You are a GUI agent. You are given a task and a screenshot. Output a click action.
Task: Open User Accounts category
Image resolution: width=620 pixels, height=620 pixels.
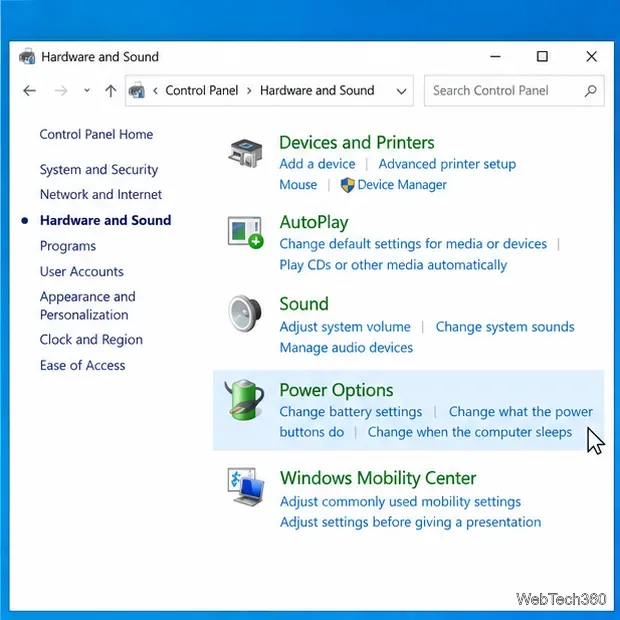pyautogui.click(x=81, y=272)
